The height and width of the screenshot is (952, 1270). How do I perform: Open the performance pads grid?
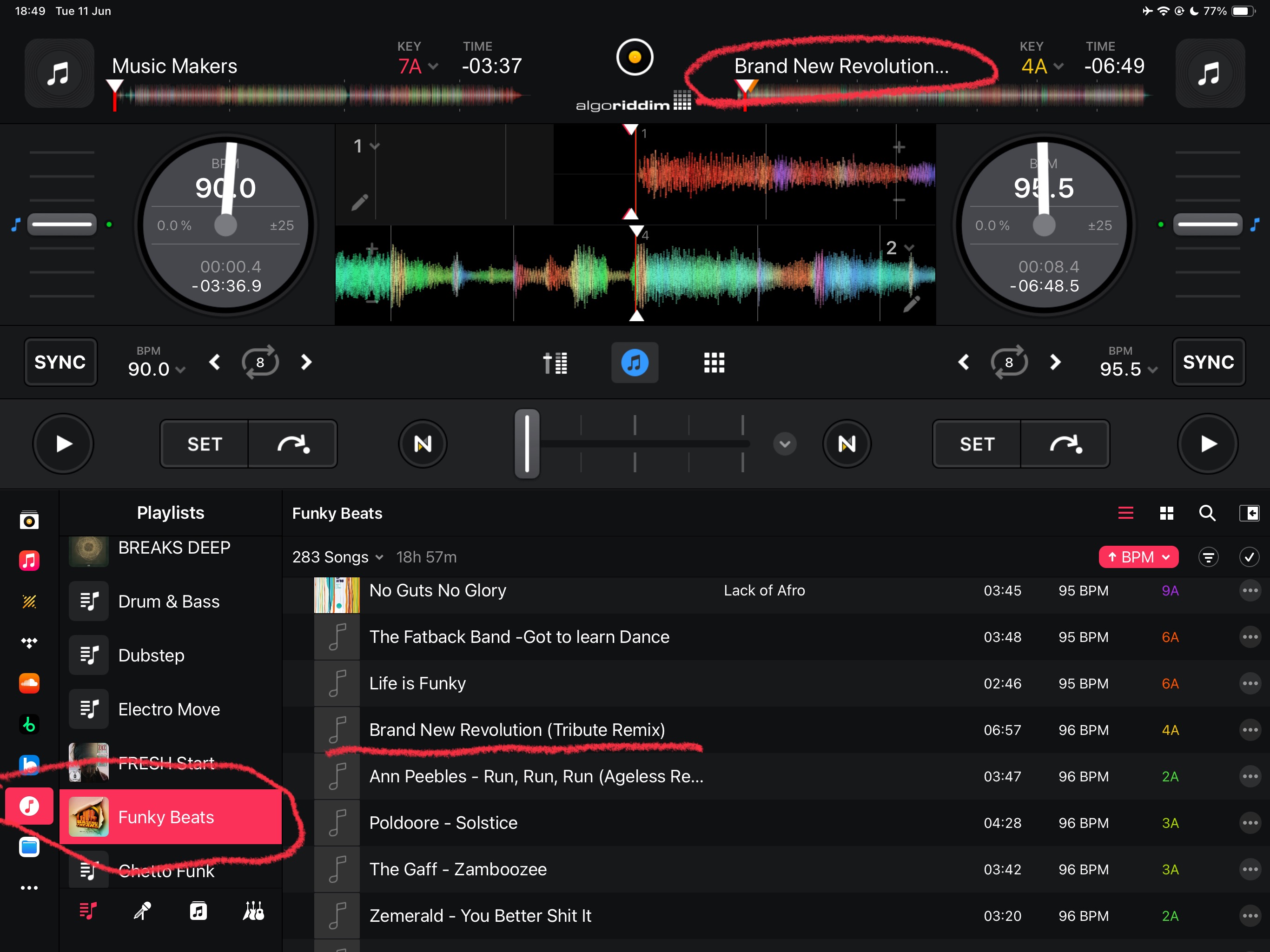coord(714,363)
